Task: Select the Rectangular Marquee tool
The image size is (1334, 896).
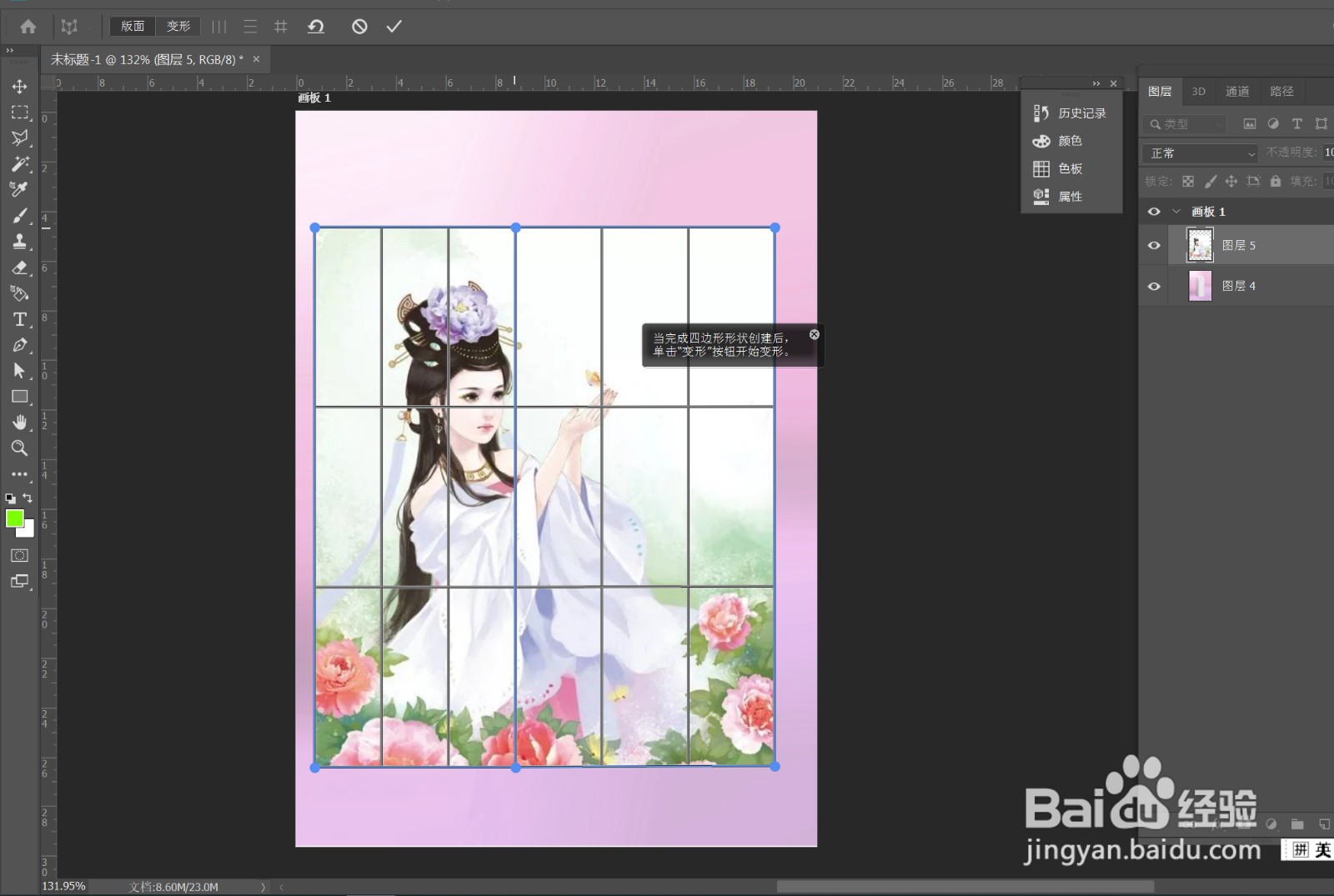Action: (20, 113)
